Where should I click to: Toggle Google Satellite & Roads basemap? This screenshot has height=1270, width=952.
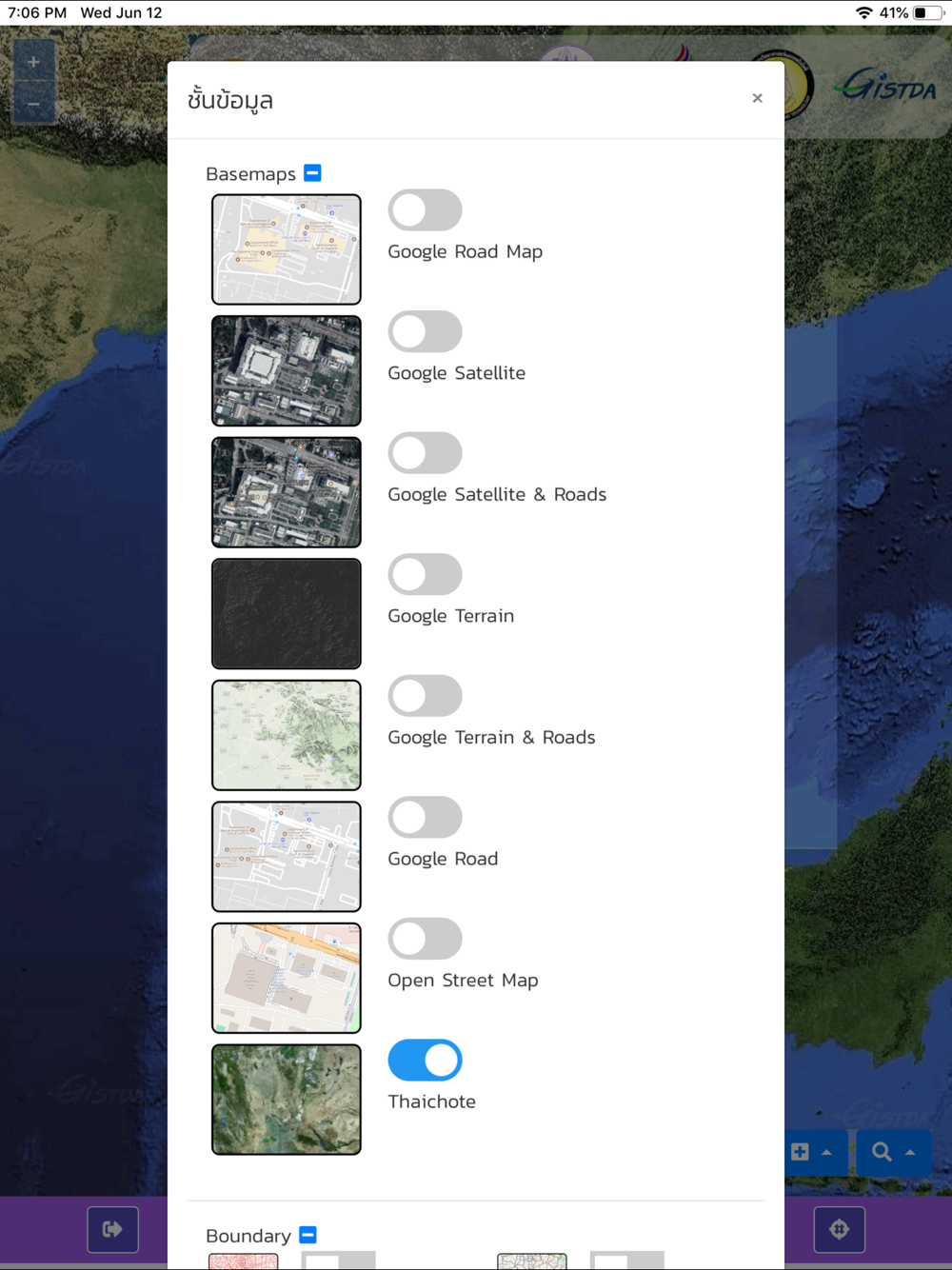(425, 453)
